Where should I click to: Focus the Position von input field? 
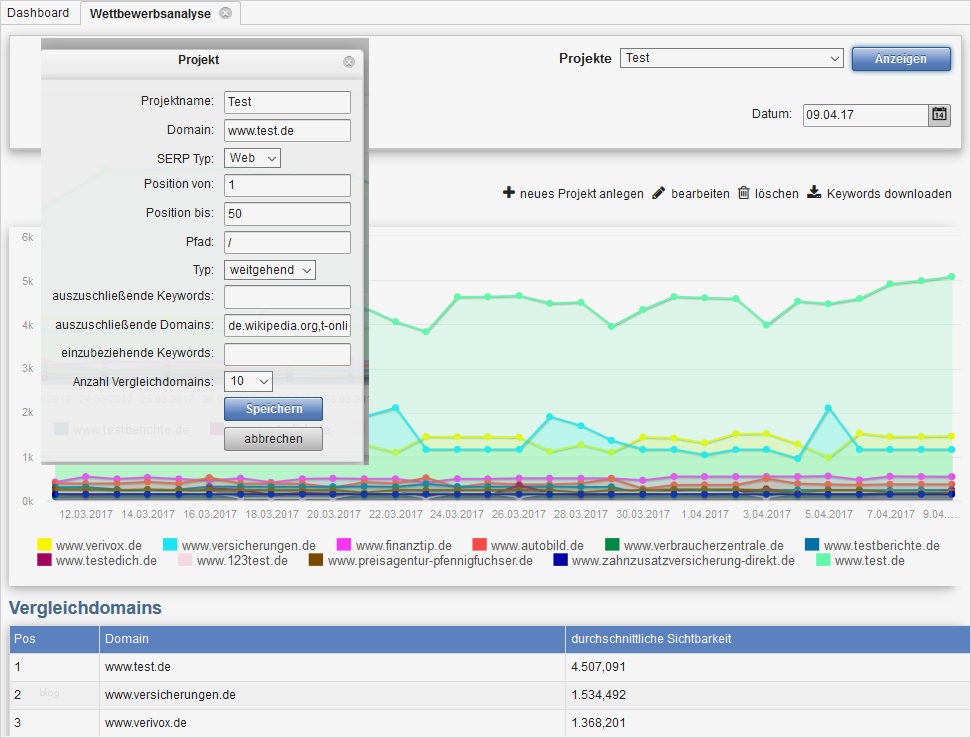point(287,185)
